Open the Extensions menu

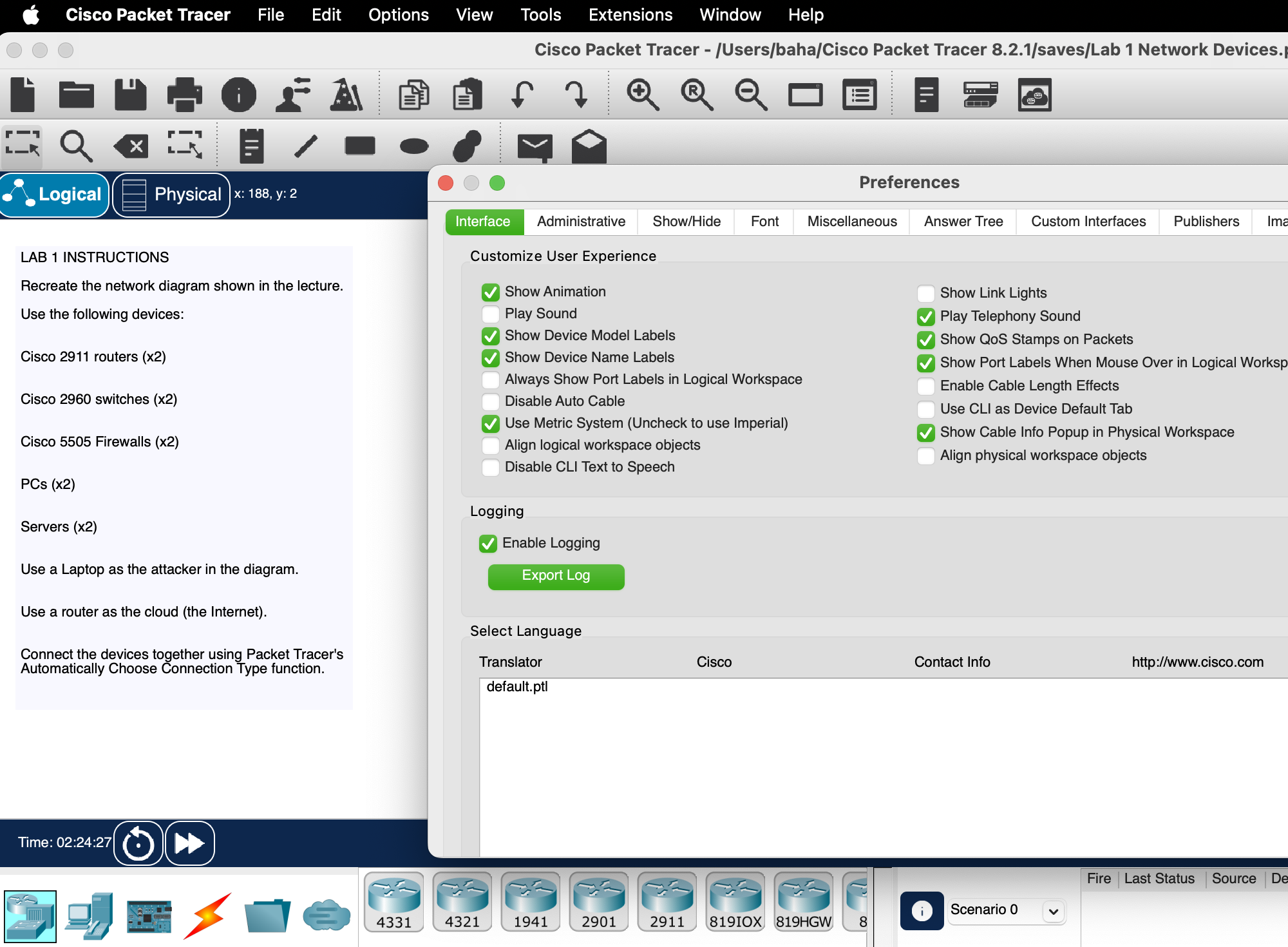[630, 15]
